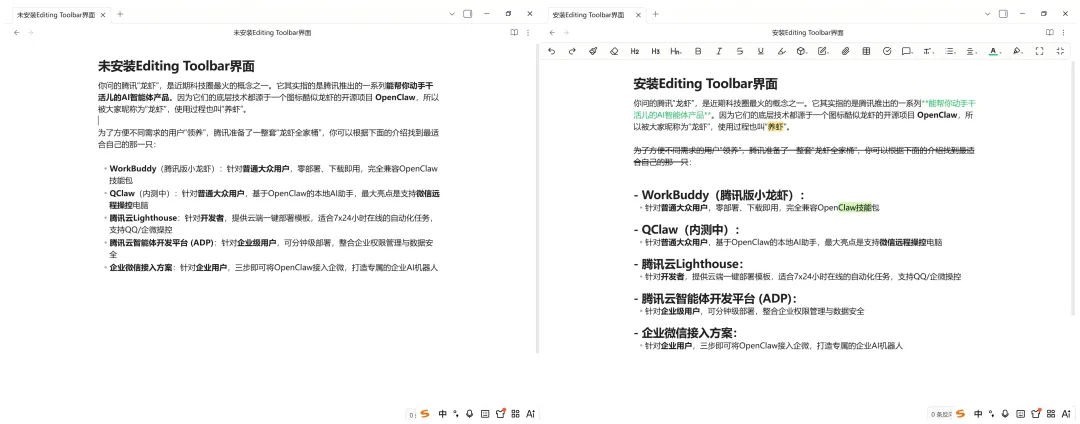The width and height of the screenshot is (1080, 424).
Task: Open the text alignment dropdown
Action: coord(971,51)
